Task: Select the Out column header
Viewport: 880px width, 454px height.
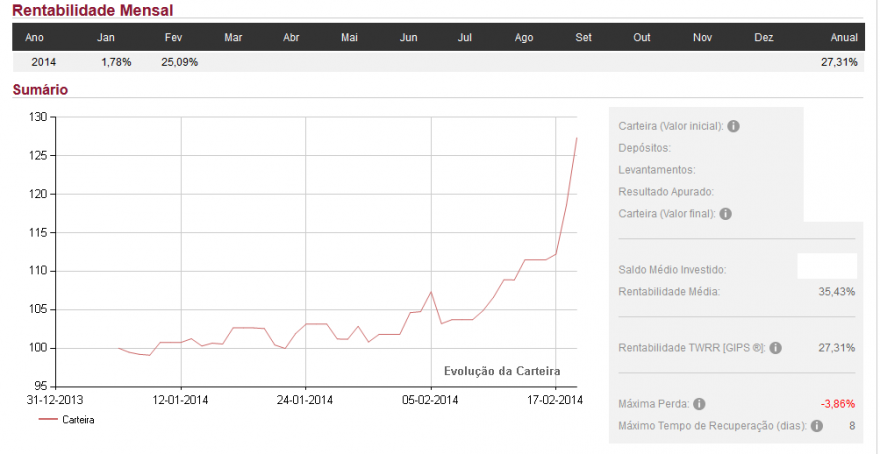Action: pos(641,38)
